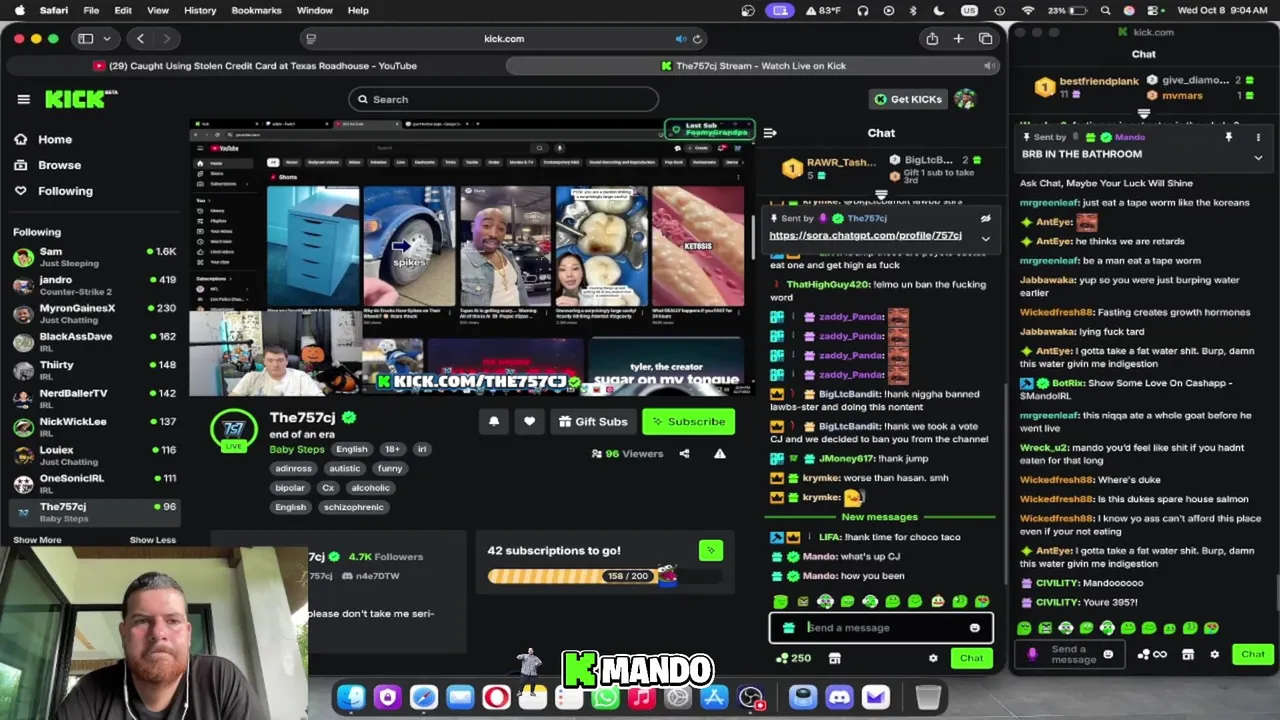Click the 250 channel points balance

(x=793, y=658)
